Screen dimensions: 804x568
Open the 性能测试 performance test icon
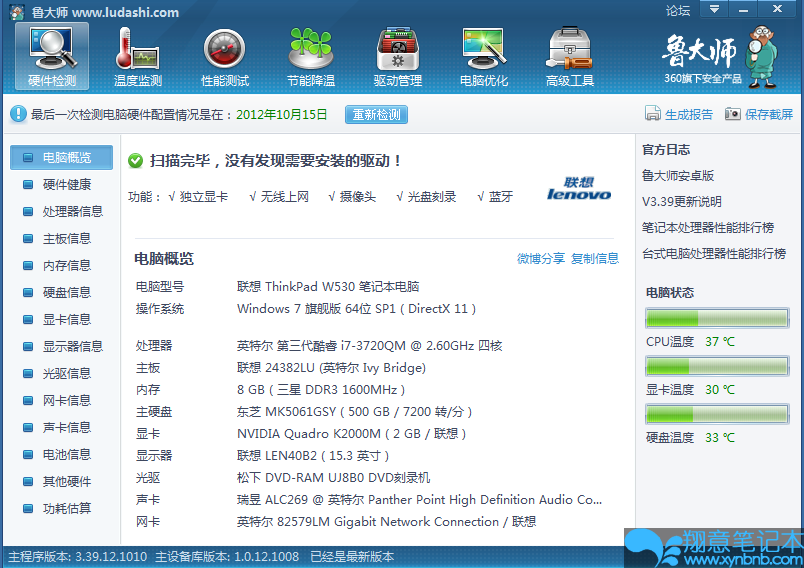click(x=225, y=48)
